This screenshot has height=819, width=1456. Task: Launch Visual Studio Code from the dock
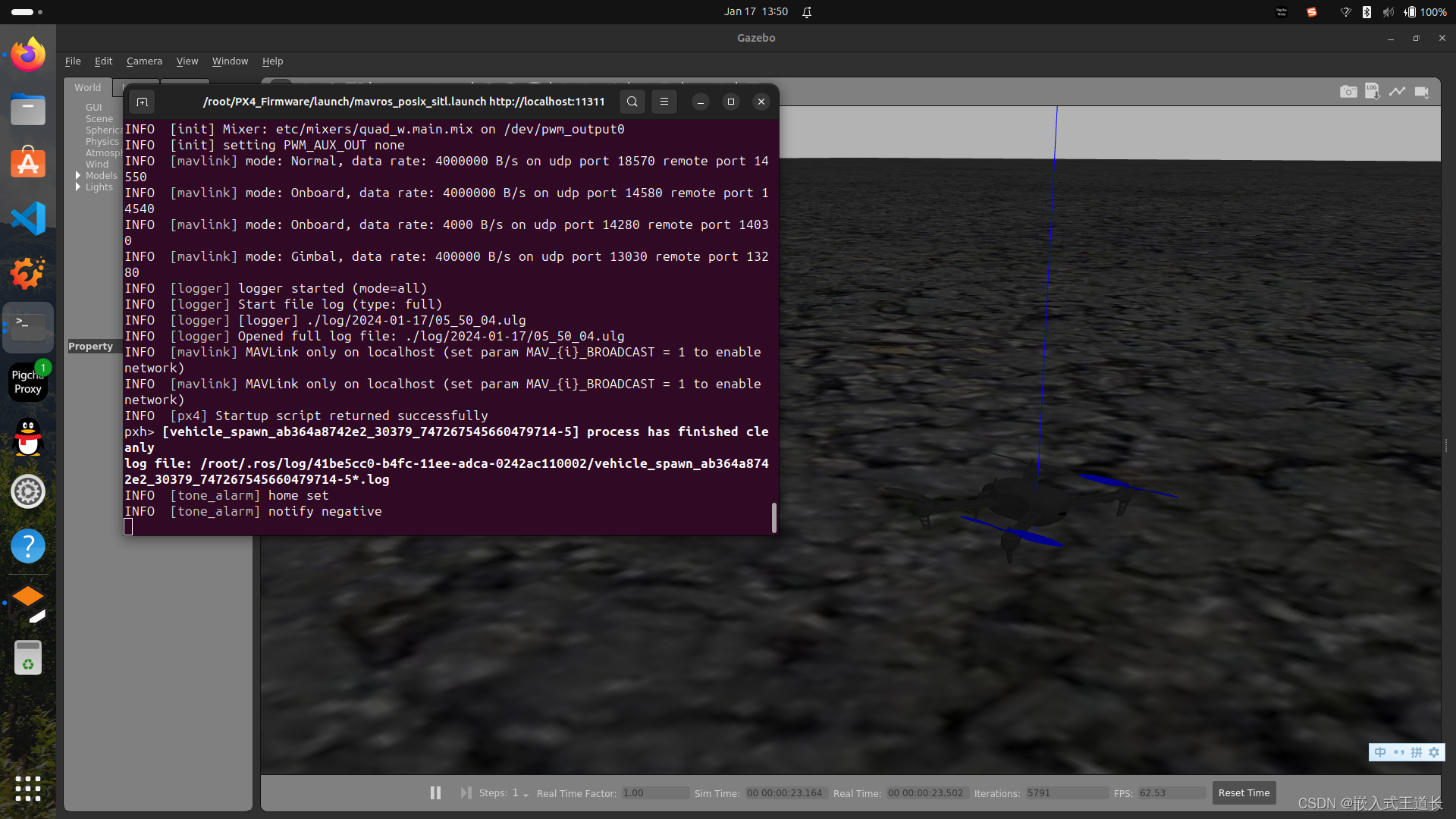[28, 218]
